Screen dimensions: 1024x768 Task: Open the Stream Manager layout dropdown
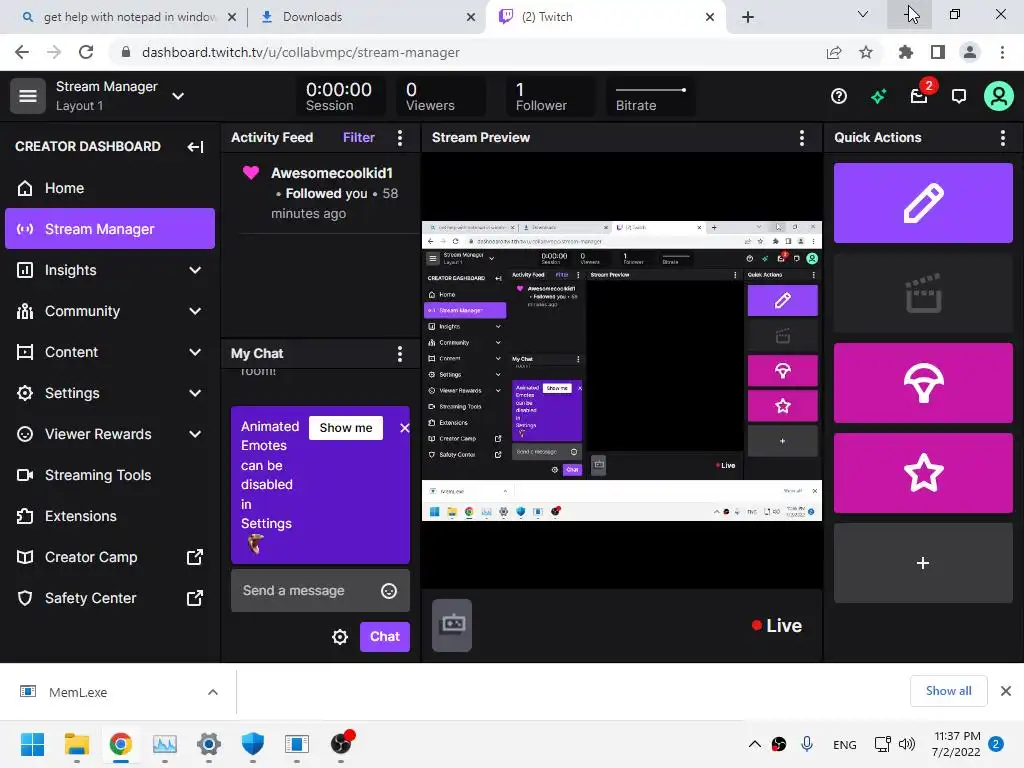178,96
